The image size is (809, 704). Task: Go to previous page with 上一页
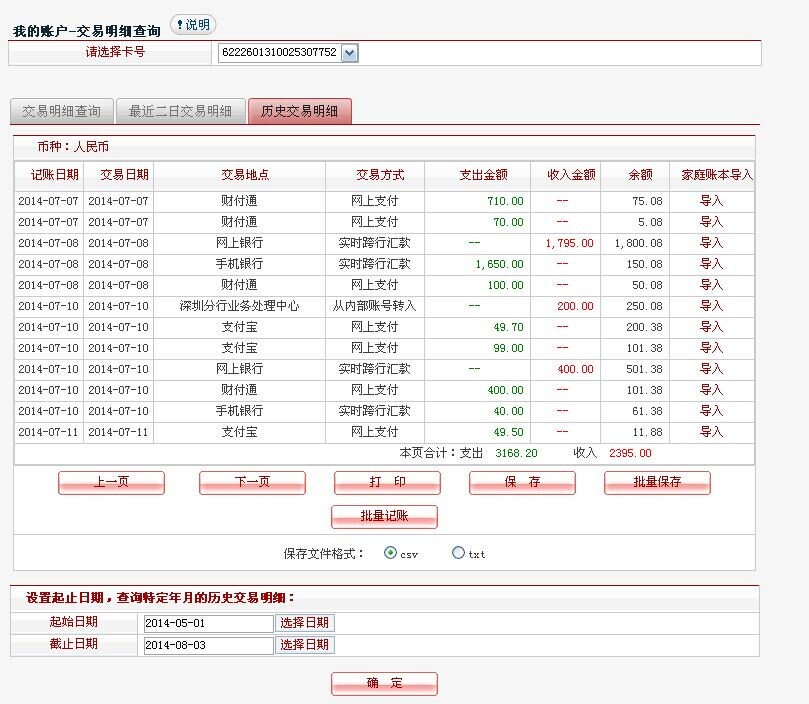tap(111, 483)
